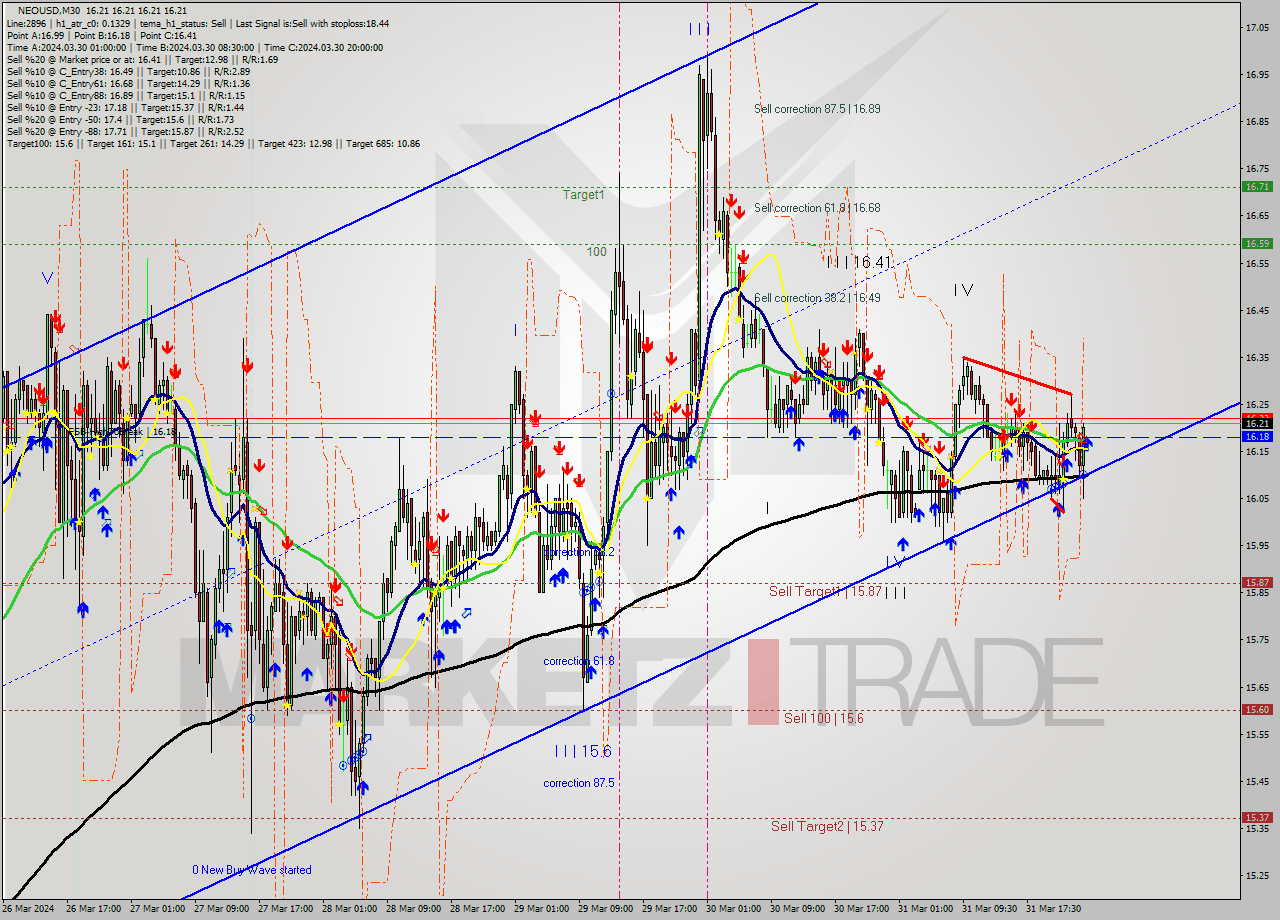
Task: Click the '27 Mar 09:00' time axis label
Action: tap(221, 909)
